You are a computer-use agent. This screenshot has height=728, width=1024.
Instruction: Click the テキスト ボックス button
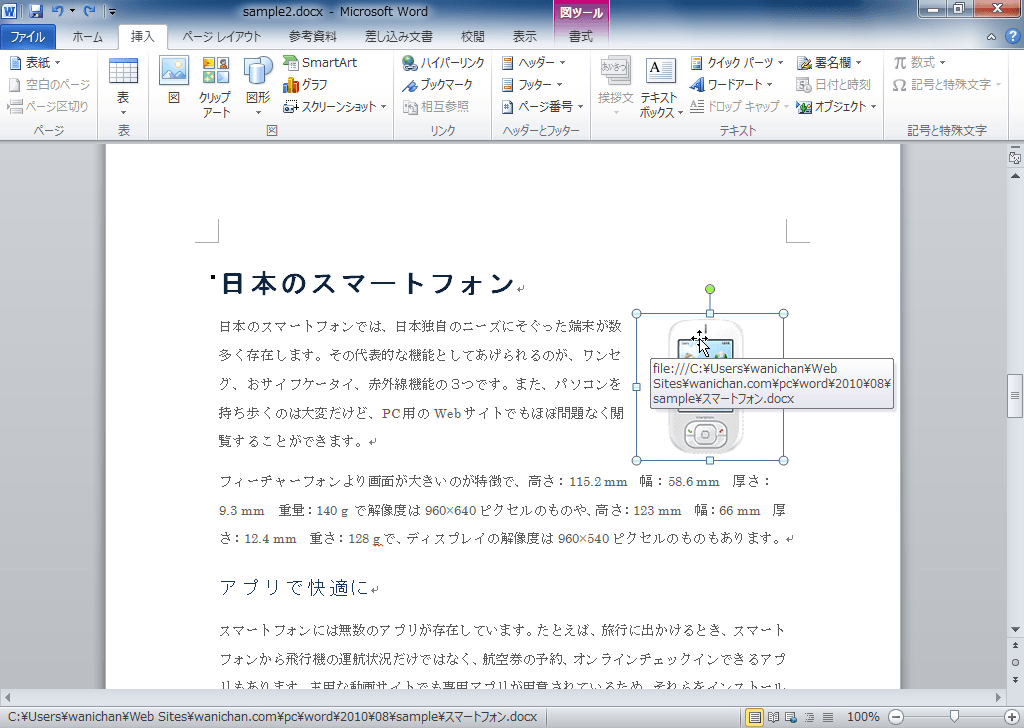[x=661, y=87]
